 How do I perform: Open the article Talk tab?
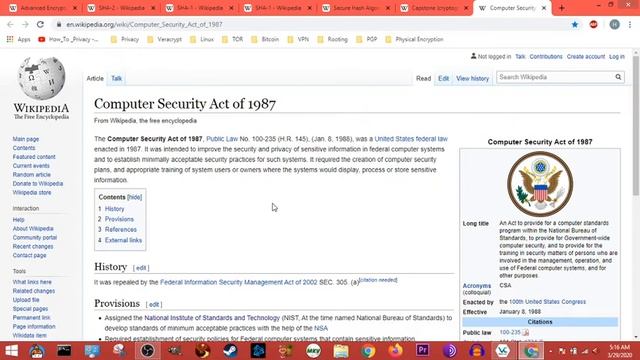[116, 78]
